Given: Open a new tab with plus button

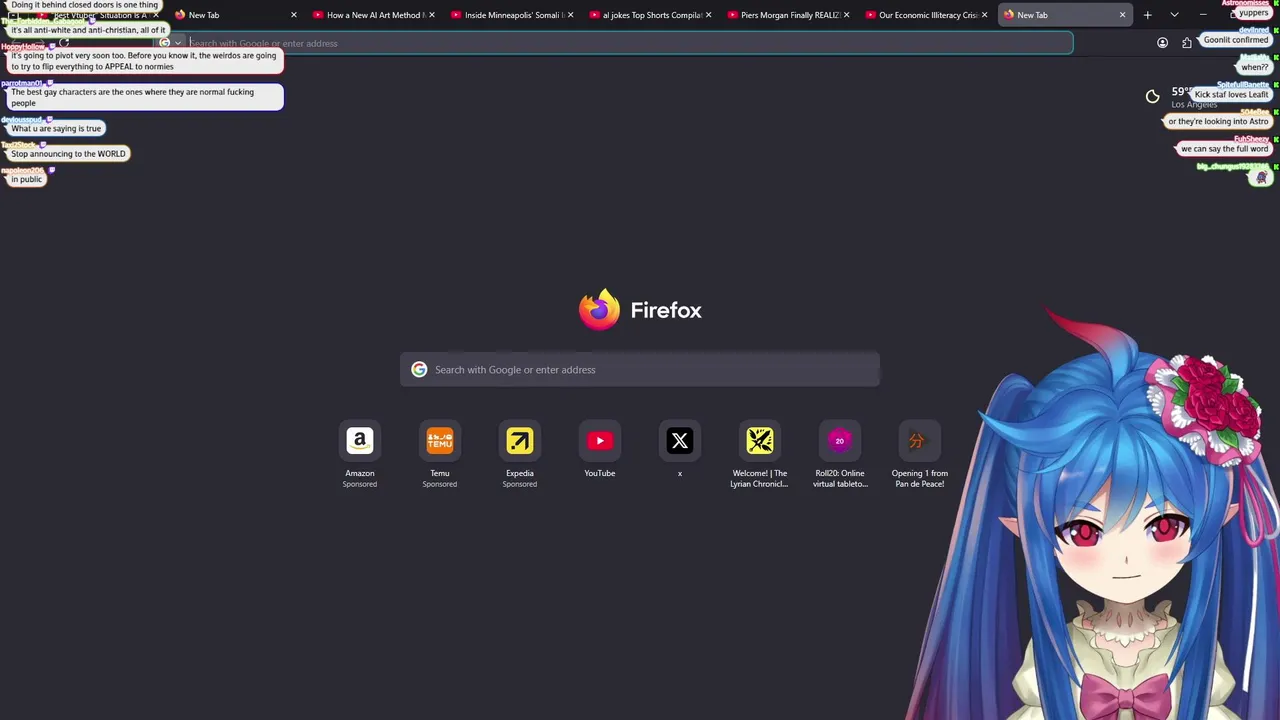Looking at the screenshot, I should pos(1148,15).
